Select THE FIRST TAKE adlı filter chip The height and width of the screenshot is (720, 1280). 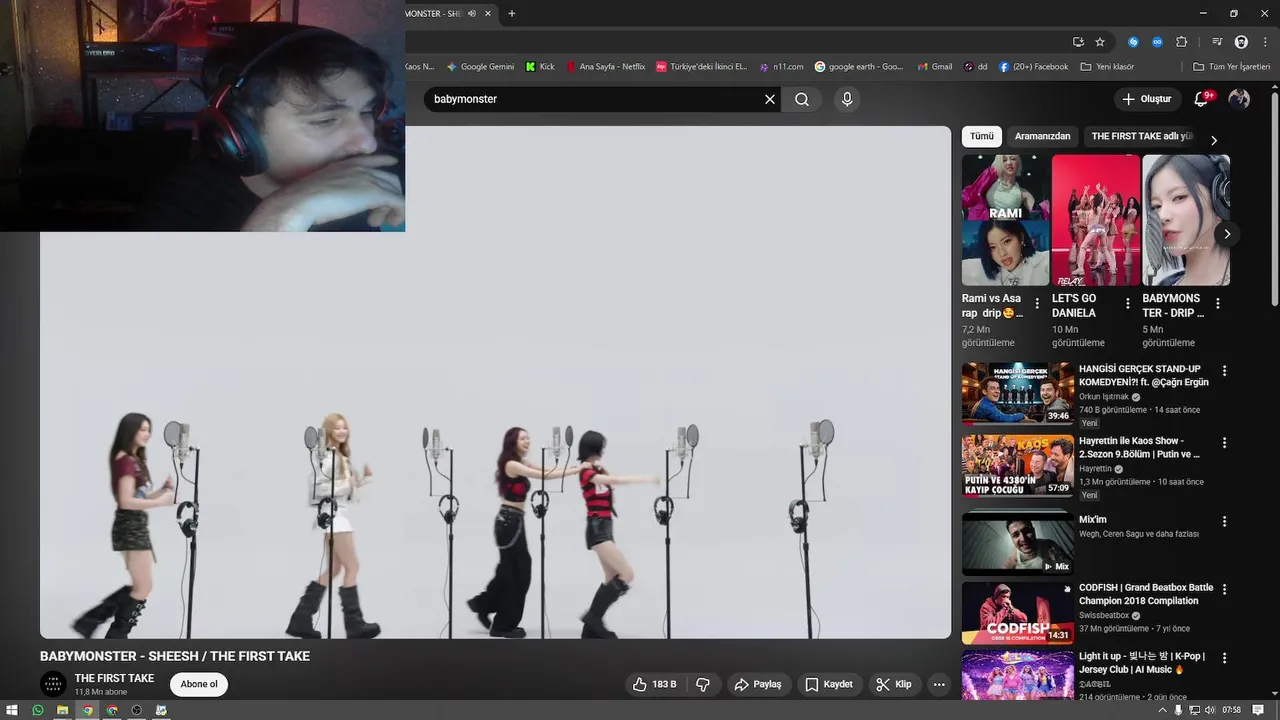(x=1142, y=136)
